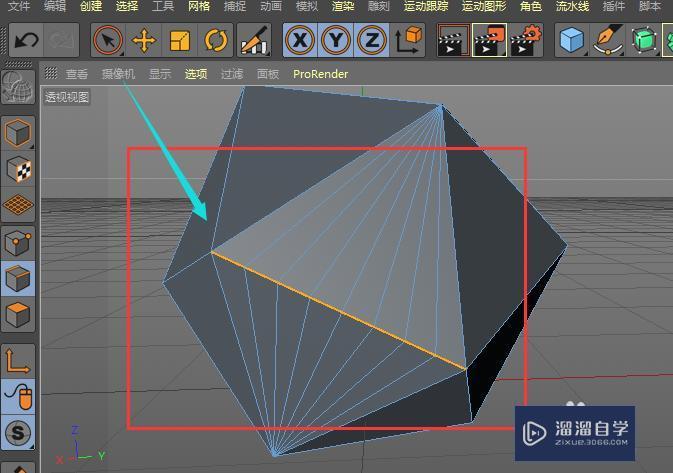The image size is (673, 473).
Task: Open the 动画 (Animate) menu
Action: (x=271, y=6)
